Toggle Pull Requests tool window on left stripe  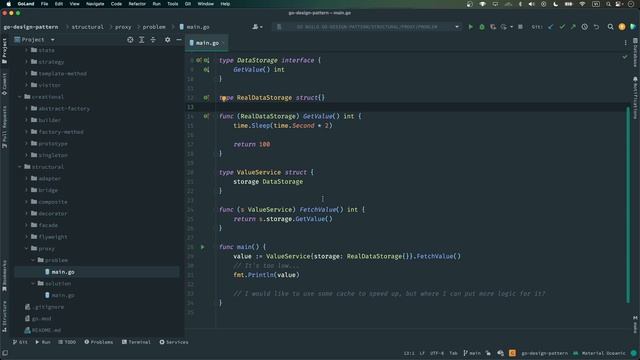point(4,127)
